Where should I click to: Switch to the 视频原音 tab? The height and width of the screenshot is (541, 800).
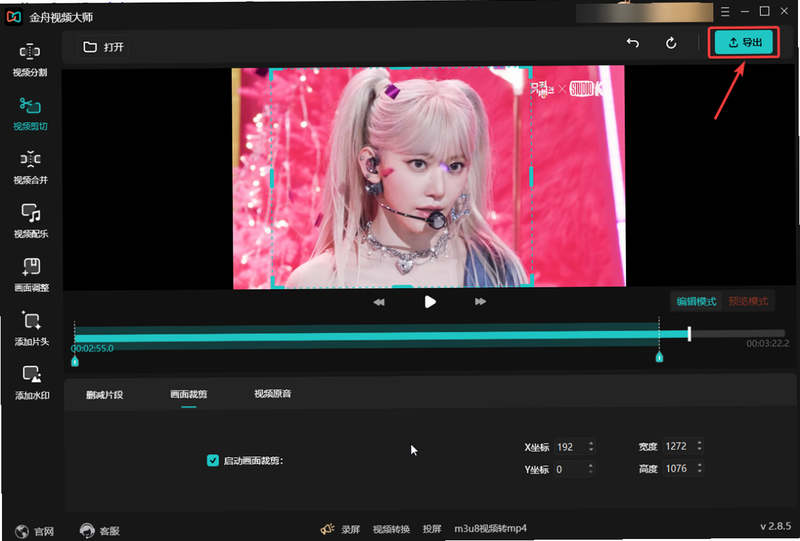[272, 394]
